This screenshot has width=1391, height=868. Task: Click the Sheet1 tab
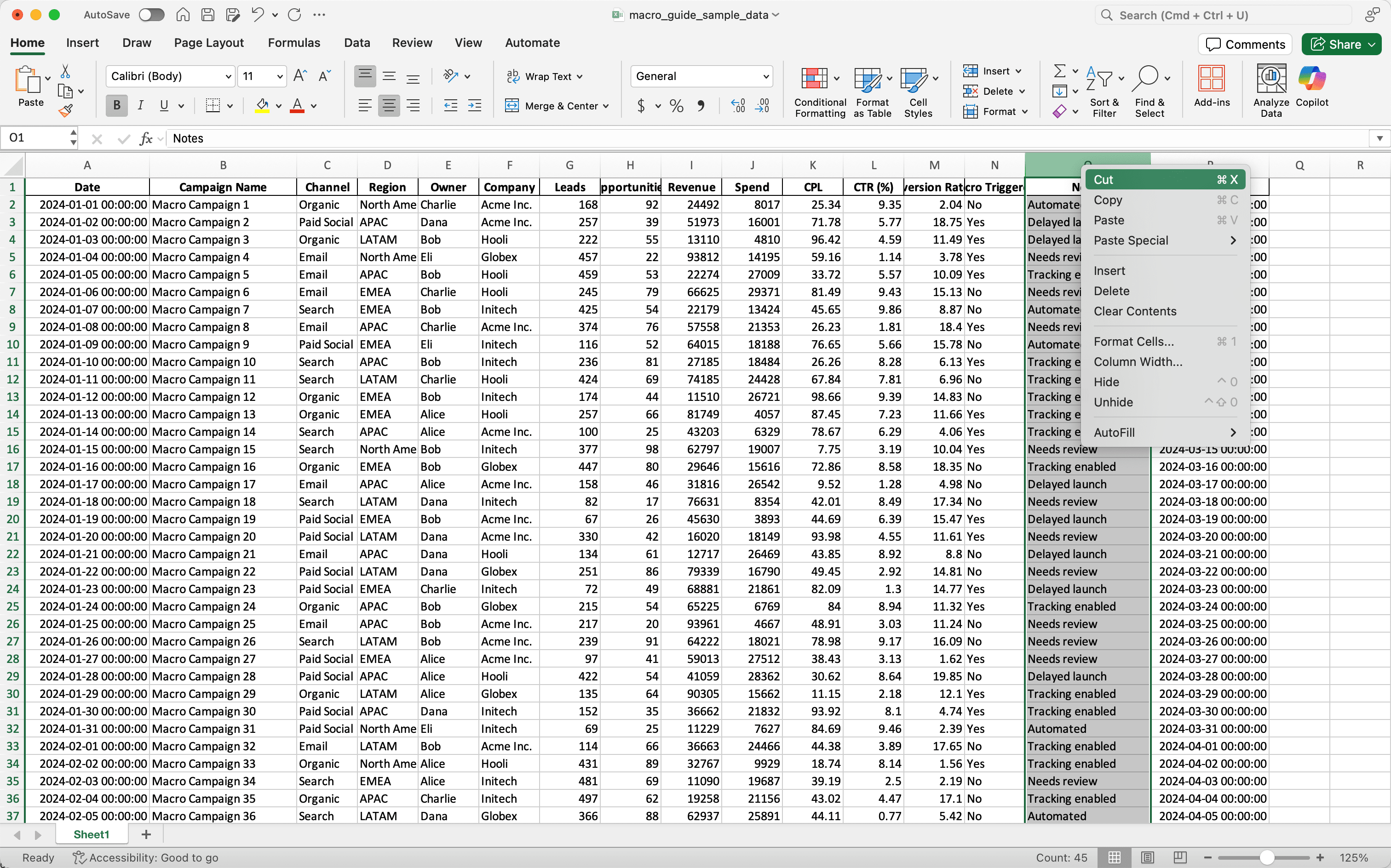click(x=92, y=834)
